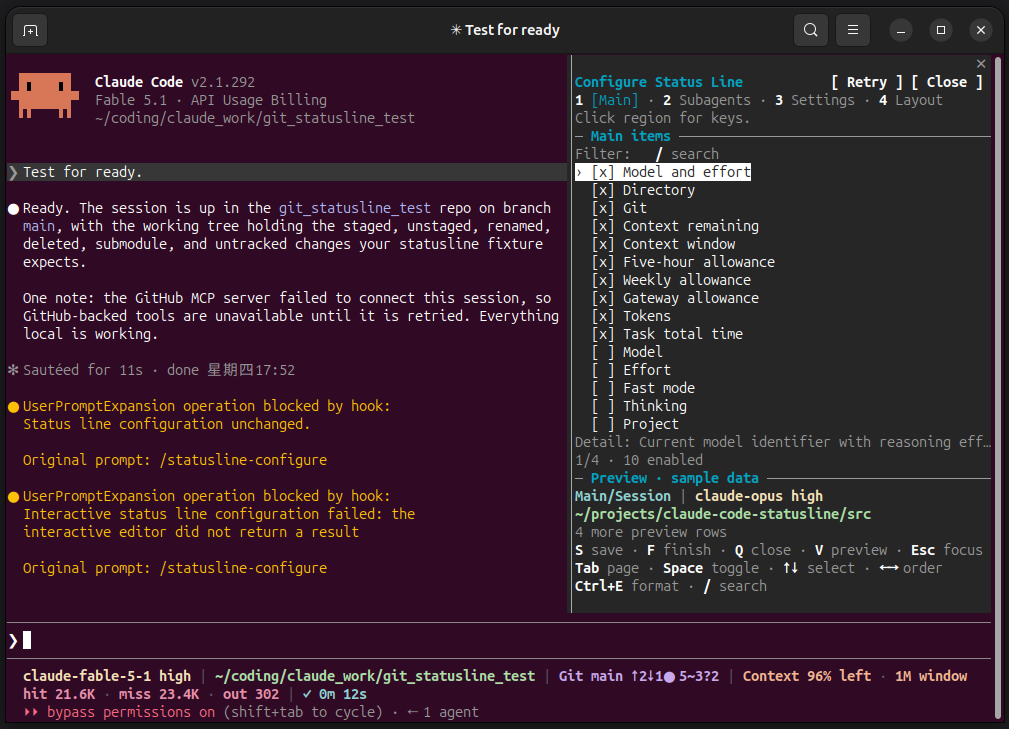
Task: Uncheck the Context window item
Action: point(602,244)
